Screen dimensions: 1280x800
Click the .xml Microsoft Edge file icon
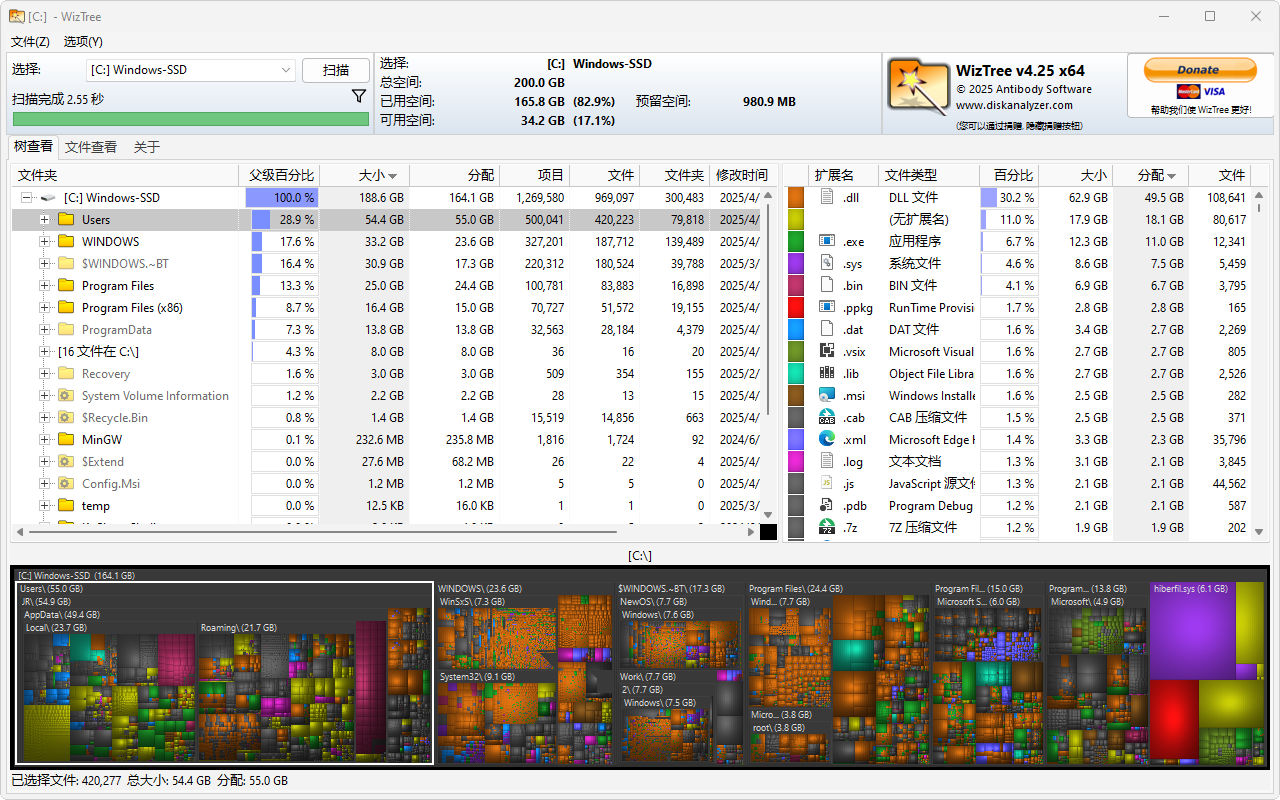tap(827, 439)
